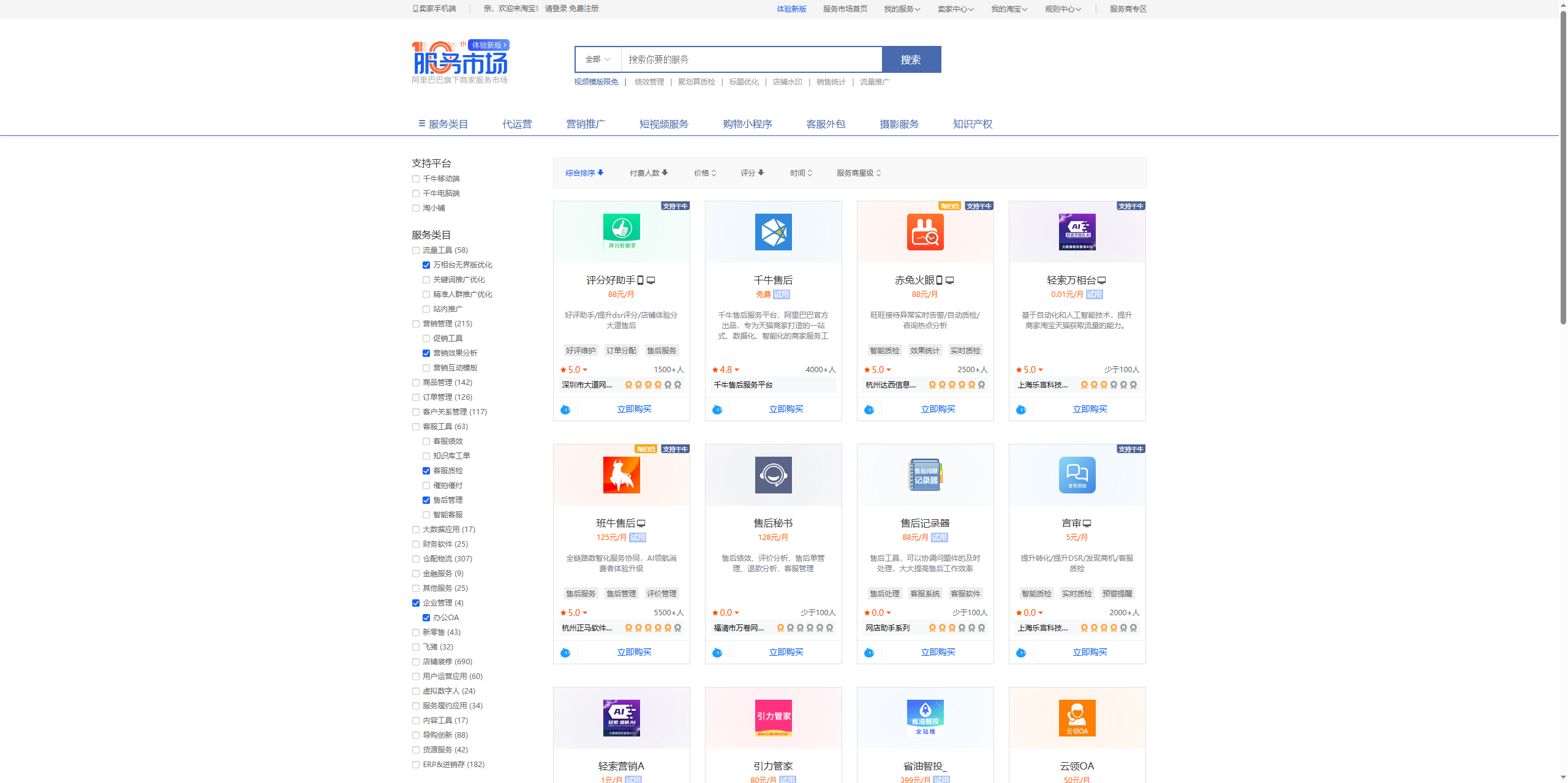
Task: Click the 服务类目 menu icon
Action: pos(422,124)
